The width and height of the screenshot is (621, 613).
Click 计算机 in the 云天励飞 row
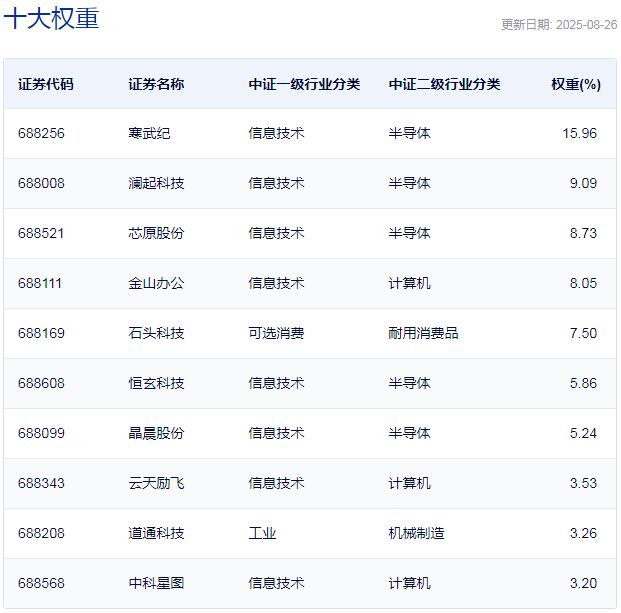point(410,484)
